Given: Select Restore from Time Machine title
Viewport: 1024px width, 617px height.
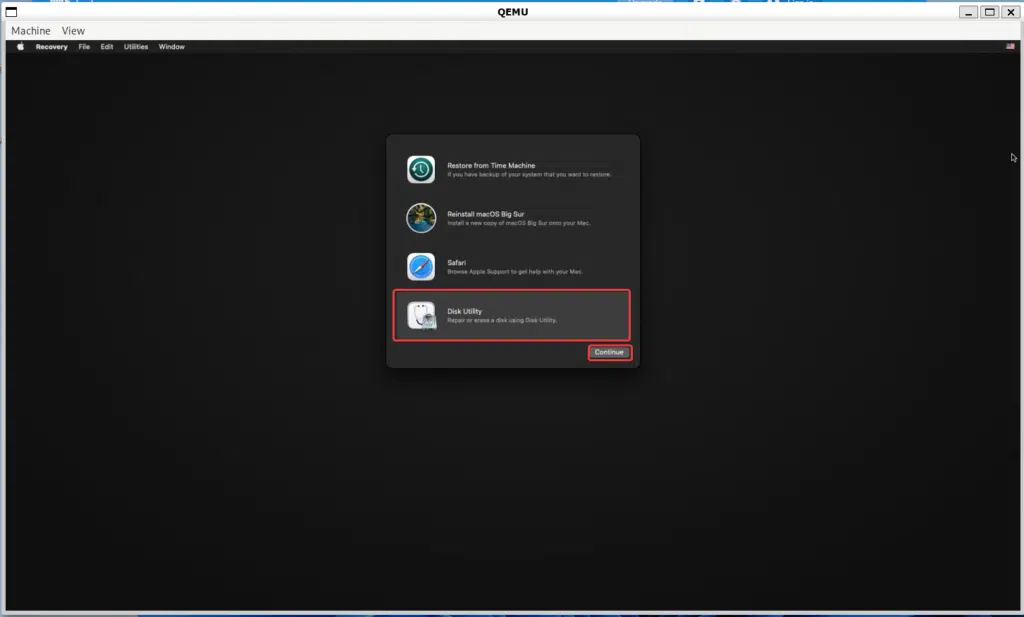Looking at the screenshot, I should (x=491, y=165).
